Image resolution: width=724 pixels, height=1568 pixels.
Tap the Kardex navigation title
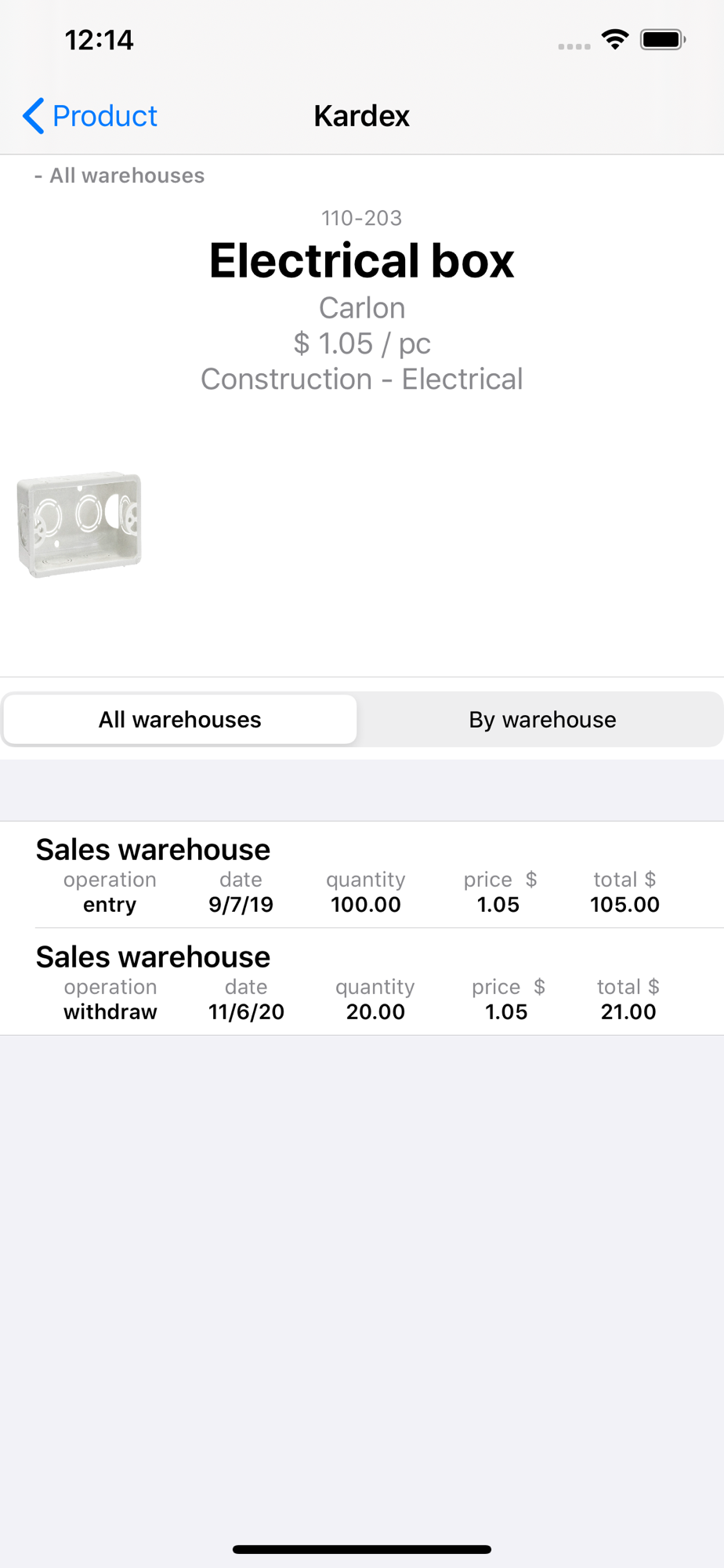click(x=362, y=116)
